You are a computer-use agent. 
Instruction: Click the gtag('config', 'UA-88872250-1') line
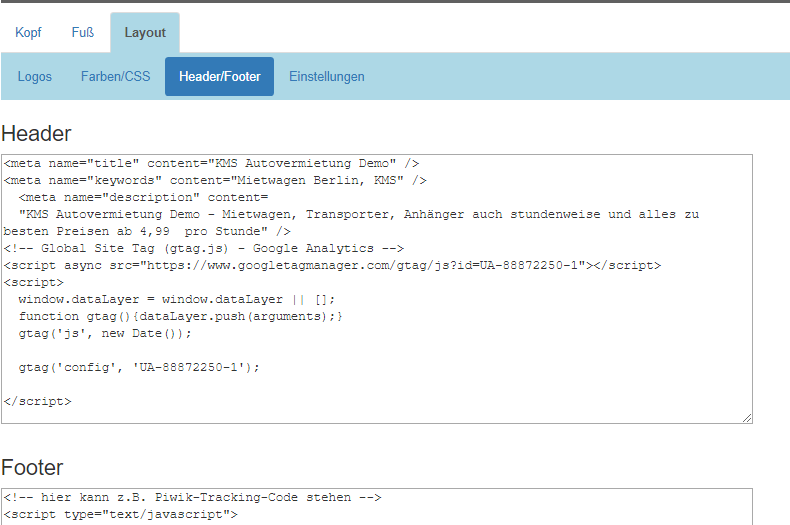tap(139, 367)
